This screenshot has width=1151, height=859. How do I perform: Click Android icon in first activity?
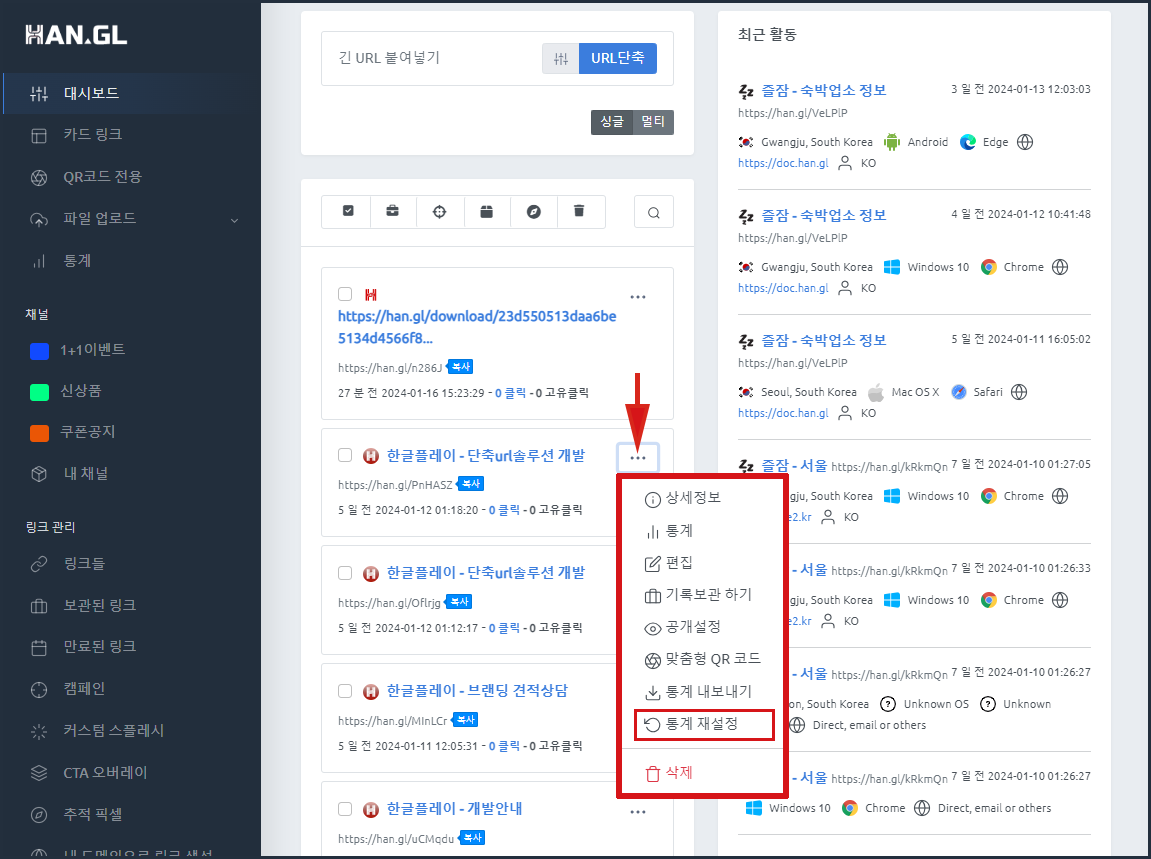point(892,142)
